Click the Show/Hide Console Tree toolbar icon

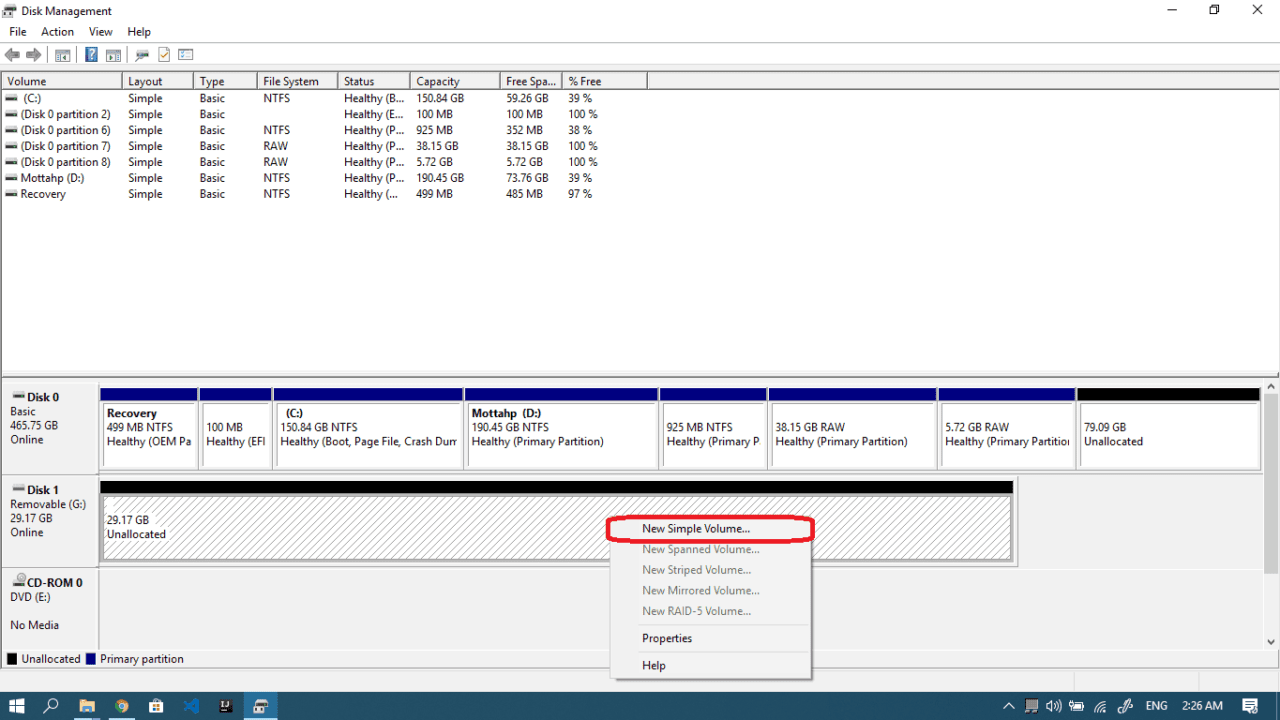tap(62, 54)
